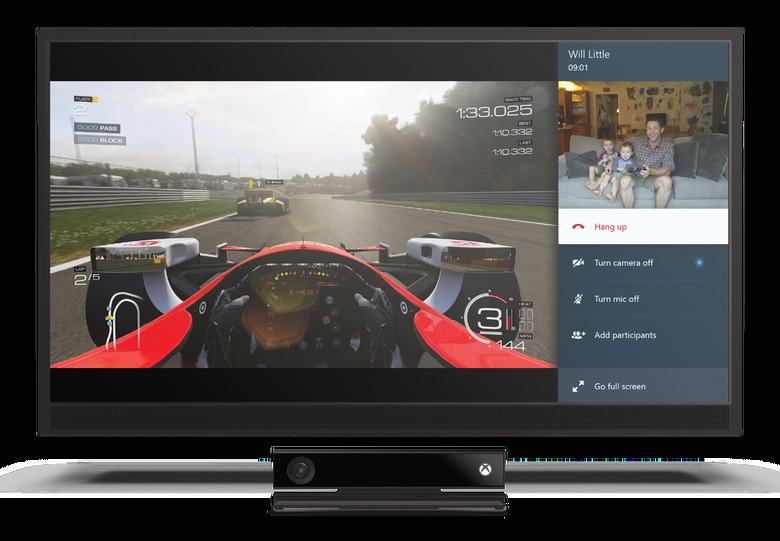Click the add participants people icon

[578, 335]
